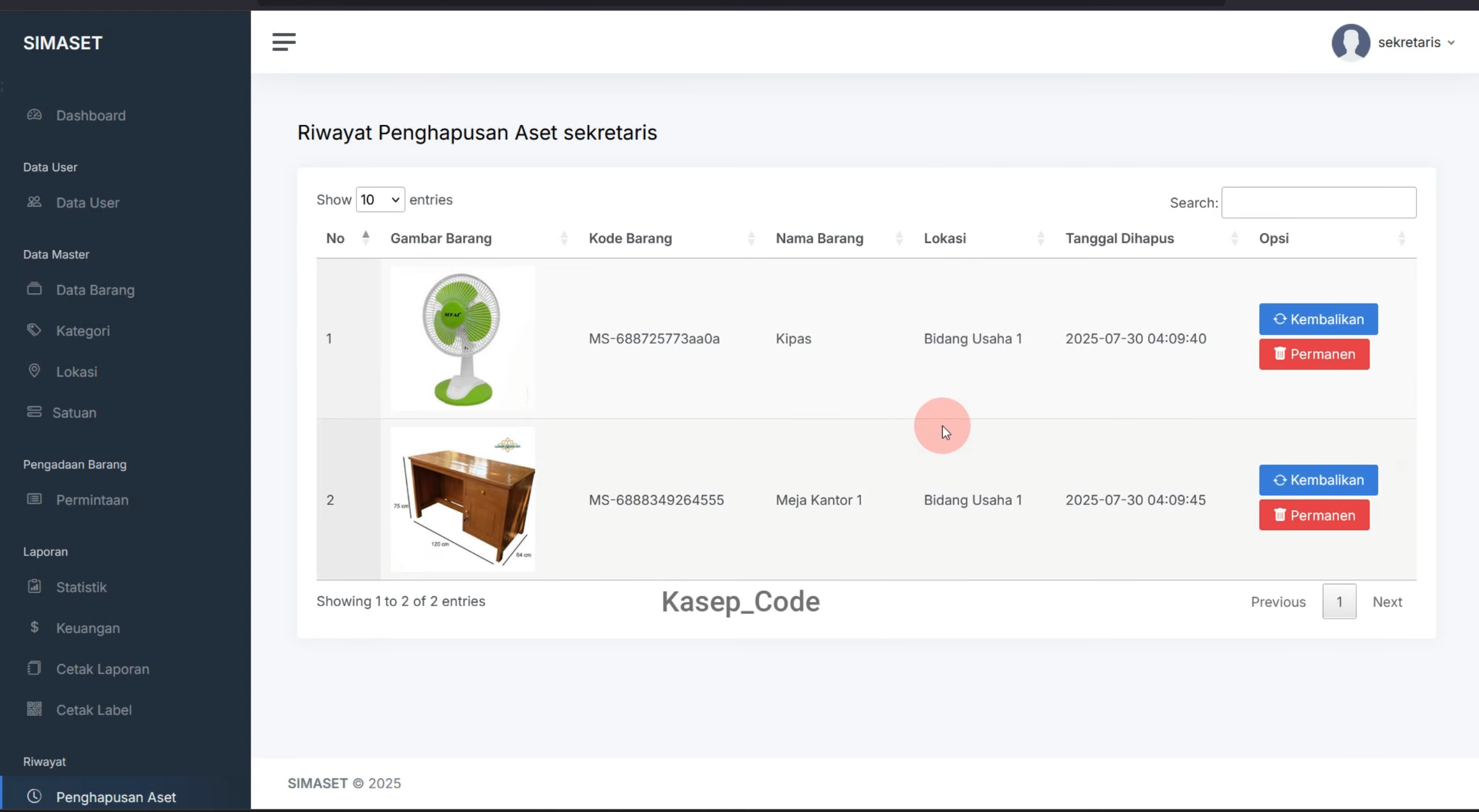
Task: Sort by Lokasi column header
Action: pyautogui.click(x=985, y=238)
